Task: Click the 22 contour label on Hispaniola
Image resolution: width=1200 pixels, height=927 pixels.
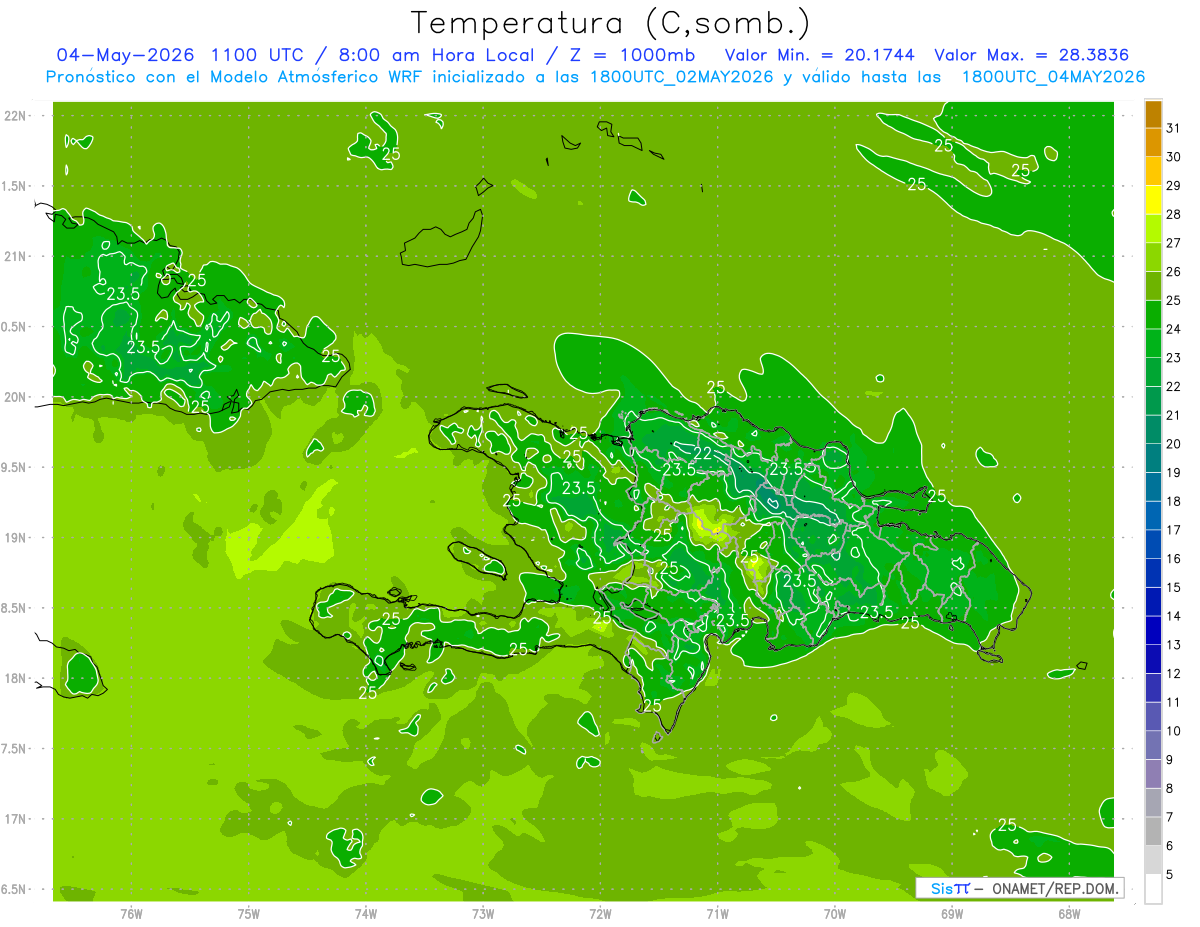Action: [703, 453]
